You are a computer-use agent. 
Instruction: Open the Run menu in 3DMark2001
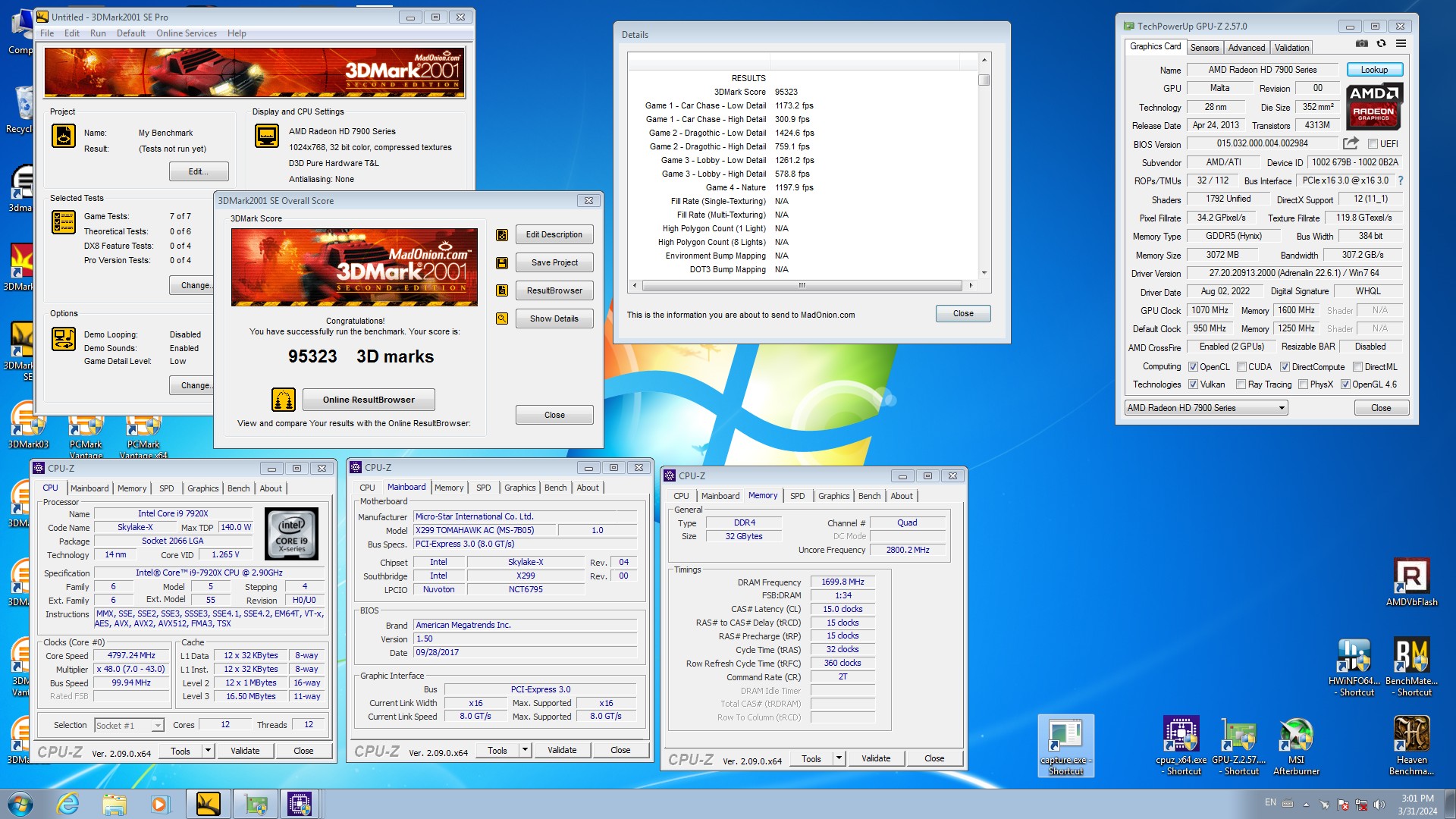[98, 33]
